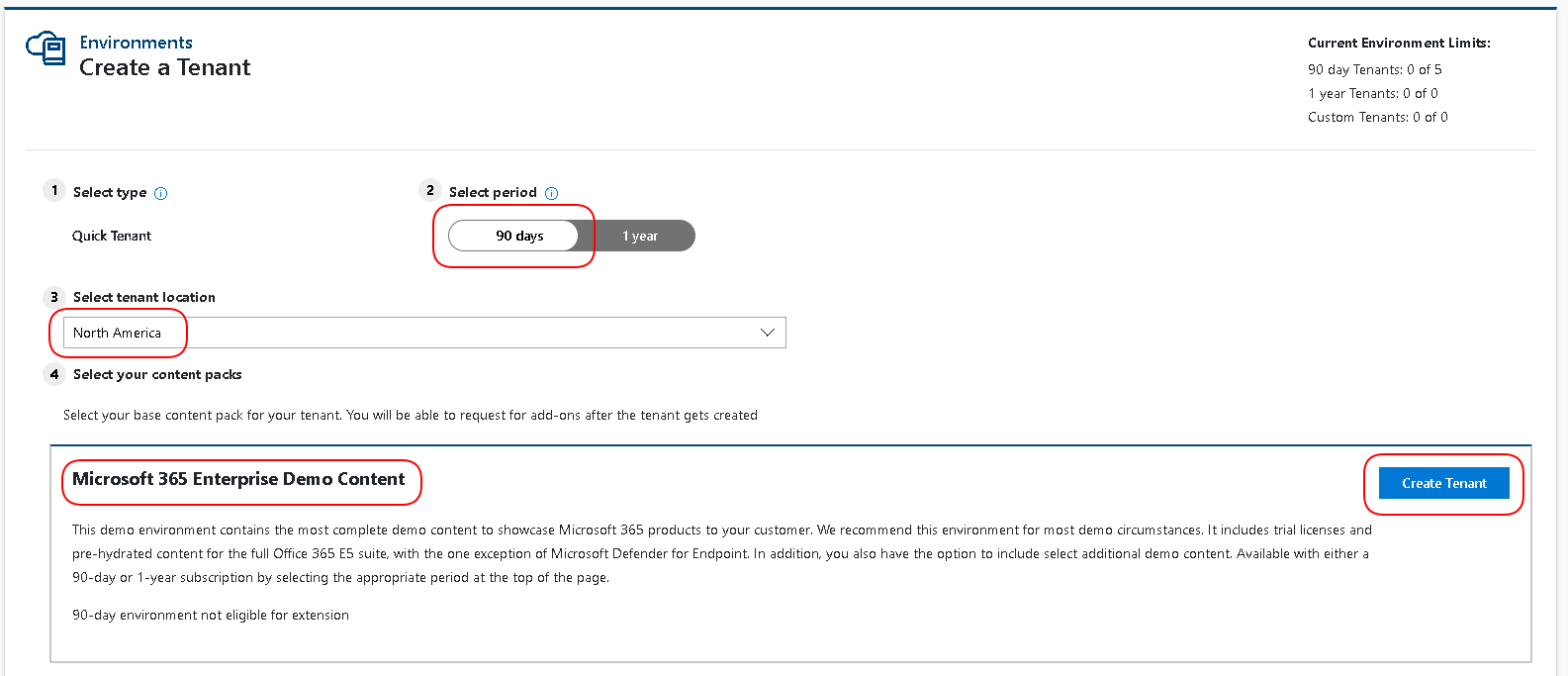This screenshot has width=1568, height=676.
Task: Click the Create a Tenant page title
Action: point(165,67)
